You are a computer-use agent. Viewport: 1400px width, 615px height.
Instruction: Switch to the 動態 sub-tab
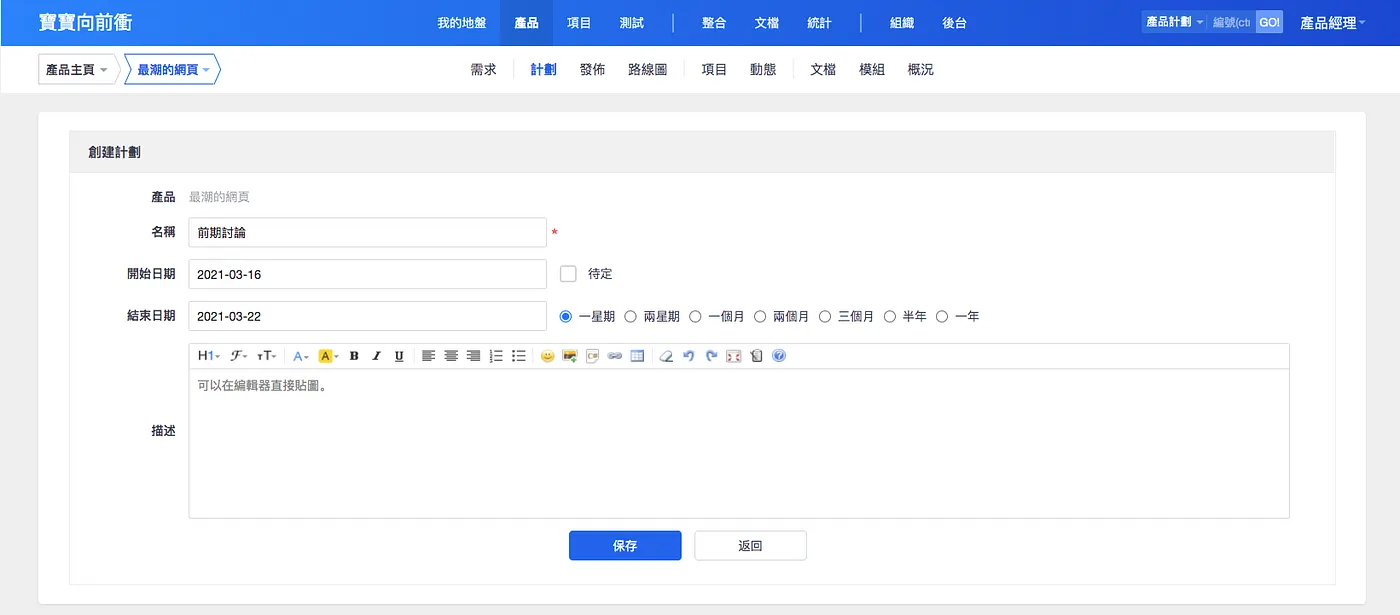763,70
